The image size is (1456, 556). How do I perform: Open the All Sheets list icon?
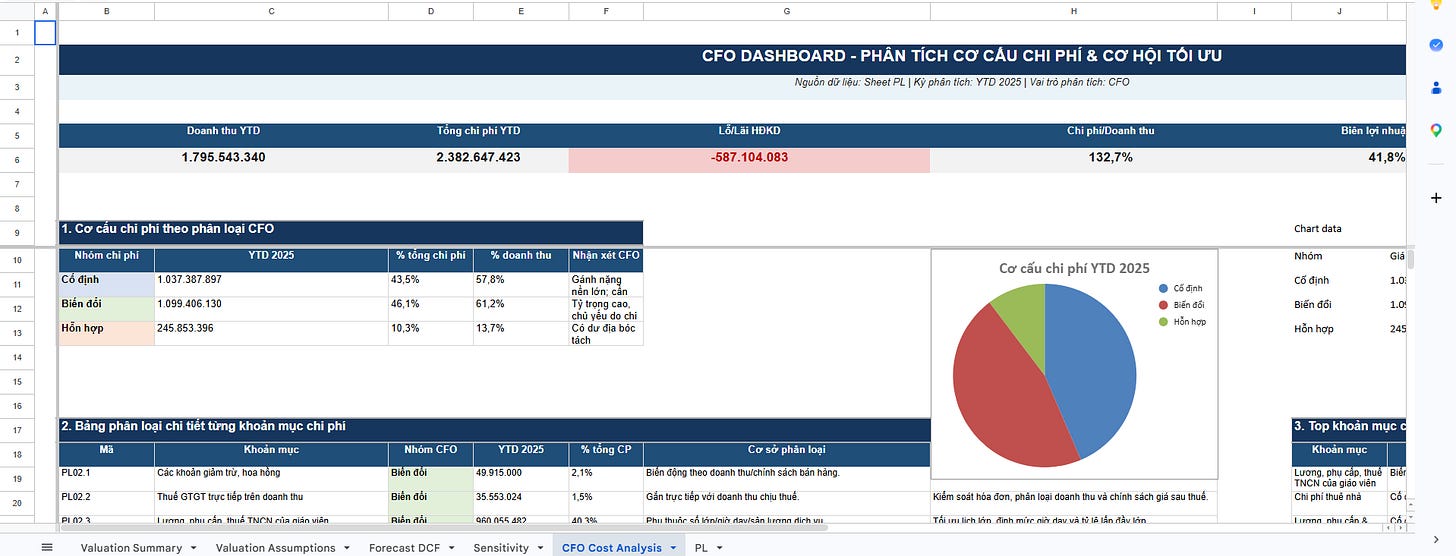point(46,547)
